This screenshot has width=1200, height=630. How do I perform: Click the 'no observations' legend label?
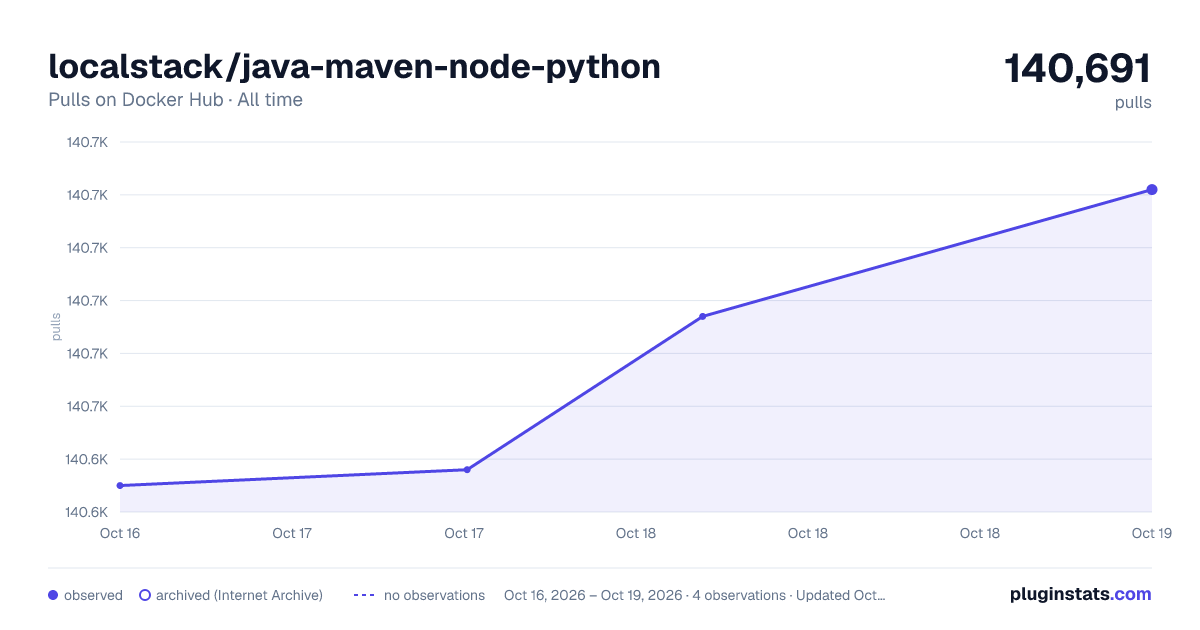click(x=434, y=595)
